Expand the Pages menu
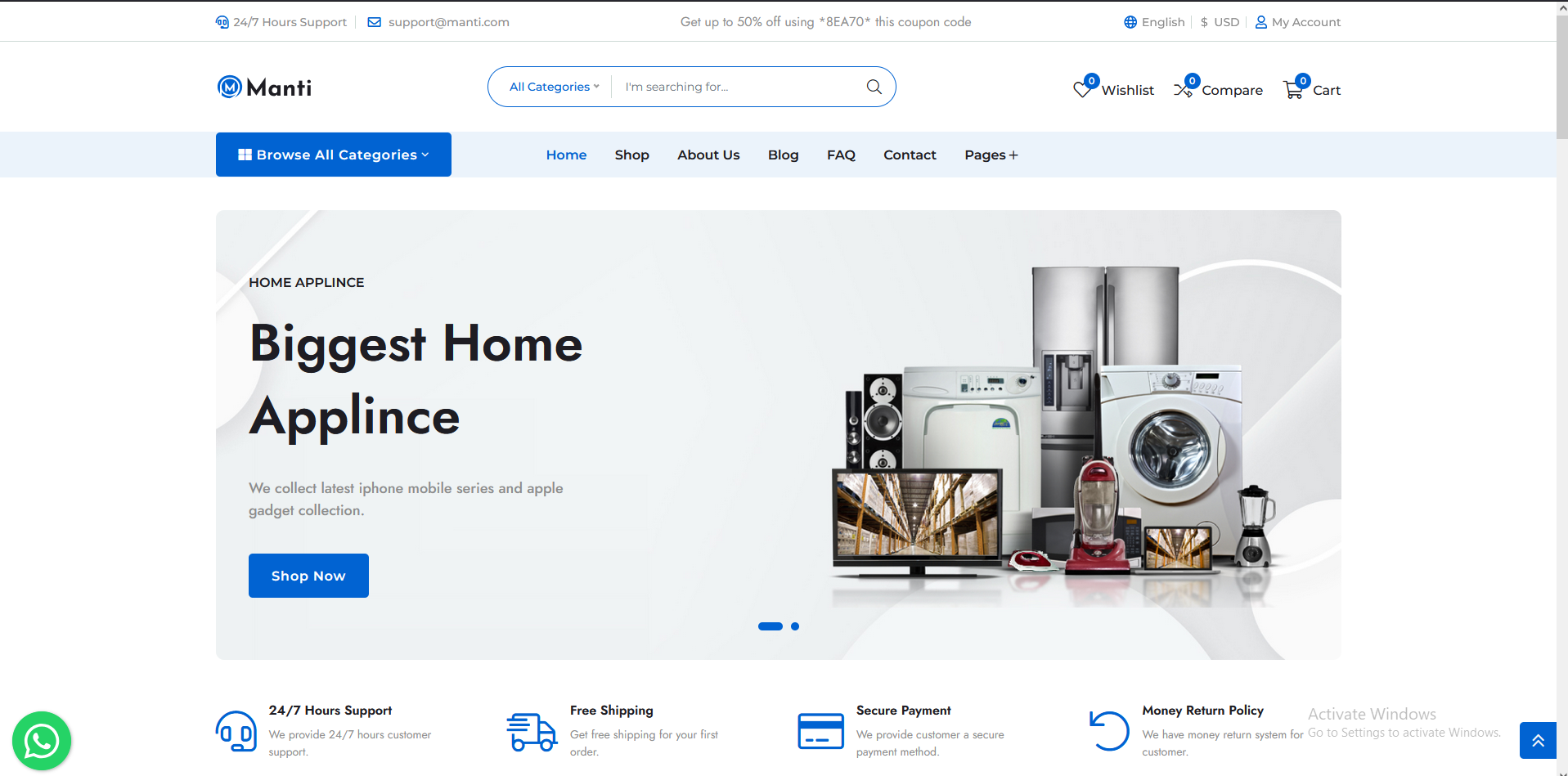 [991, 155]
